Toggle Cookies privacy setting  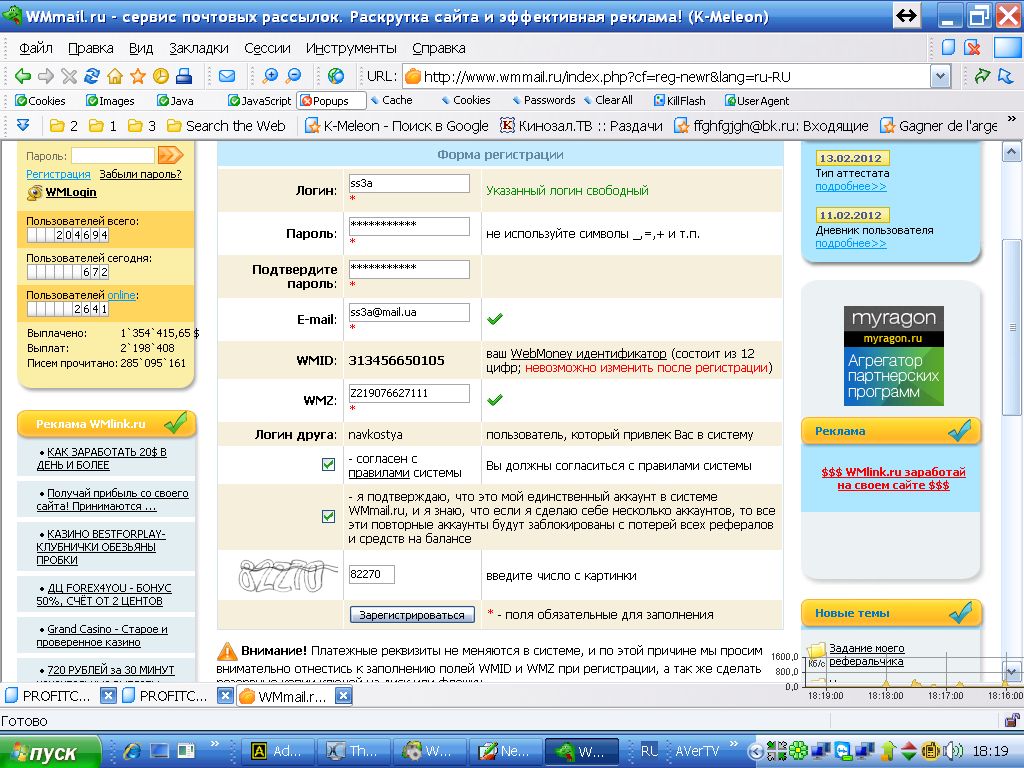(x=40, y=101)
